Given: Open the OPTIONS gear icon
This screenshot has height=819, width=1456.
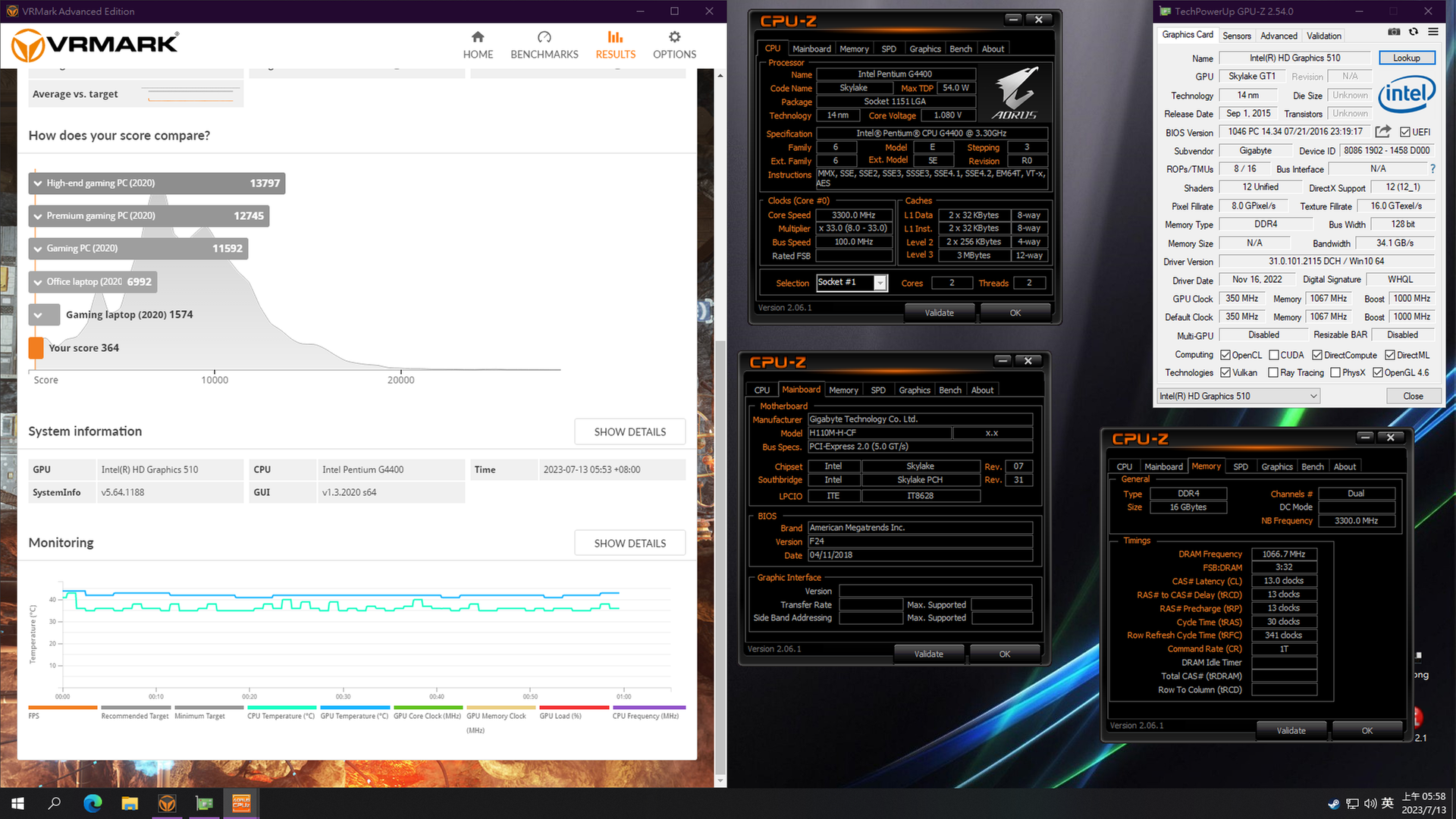Looking at the screenshot, I should [674, 37].
